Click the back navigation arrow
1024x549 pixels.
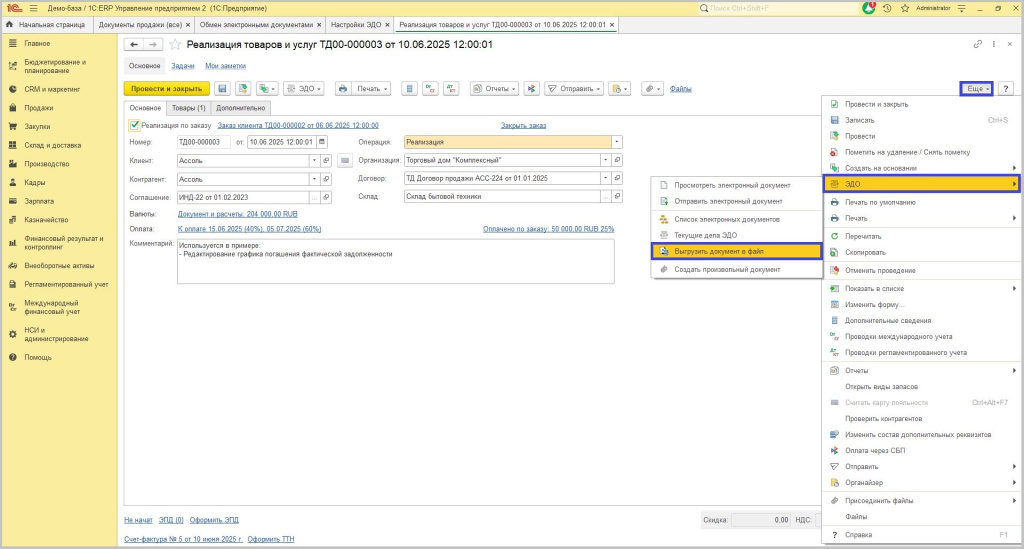pyautogui.click(x=134, y=45)
